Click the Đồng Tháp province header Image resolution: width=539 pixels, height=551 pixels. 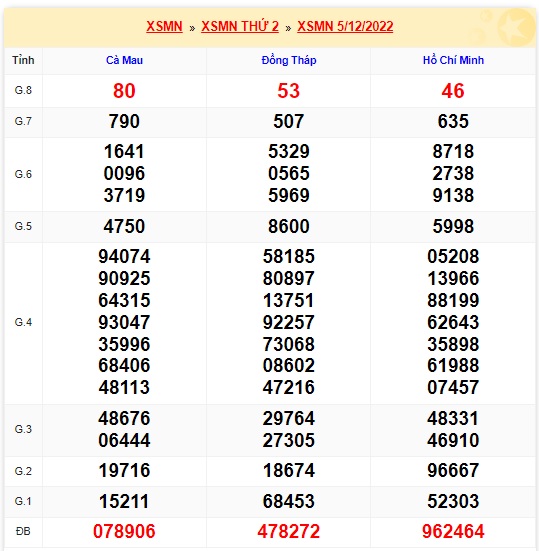coord(289,60)
